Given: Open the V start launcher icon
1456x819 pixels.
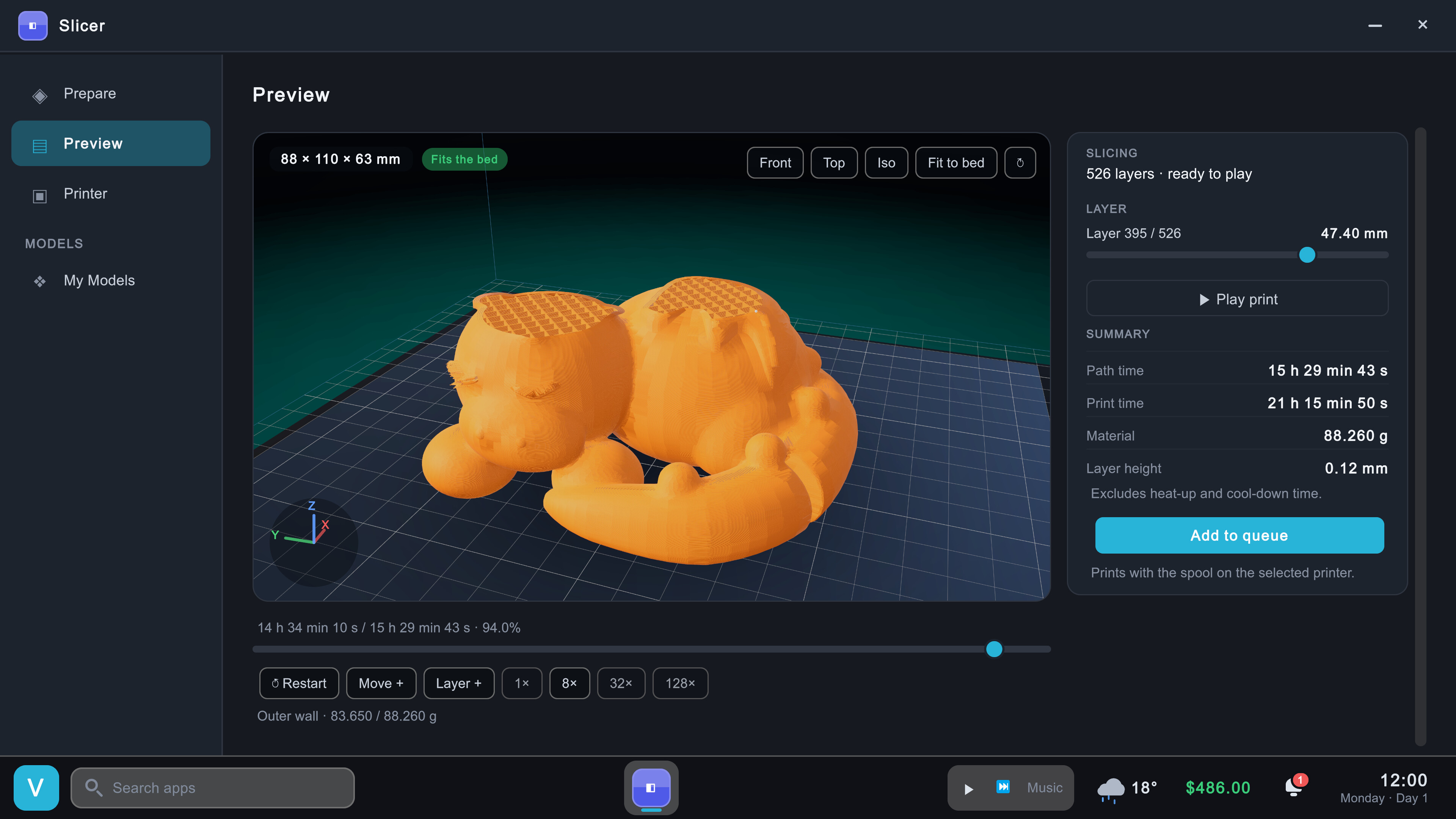Looking at the screenshot, I should (x=36, y=788).
